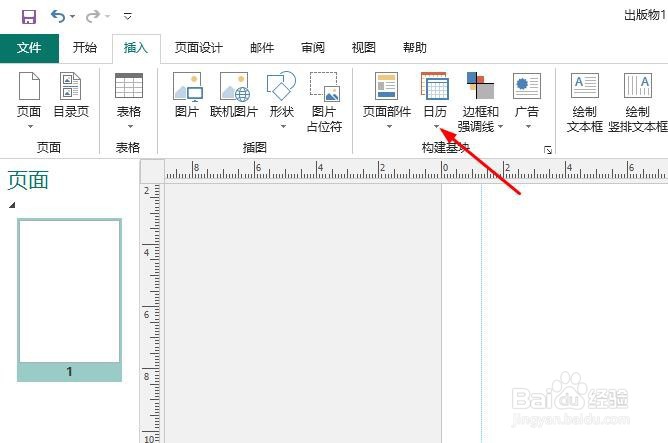Undo the last action

[58, 17]
